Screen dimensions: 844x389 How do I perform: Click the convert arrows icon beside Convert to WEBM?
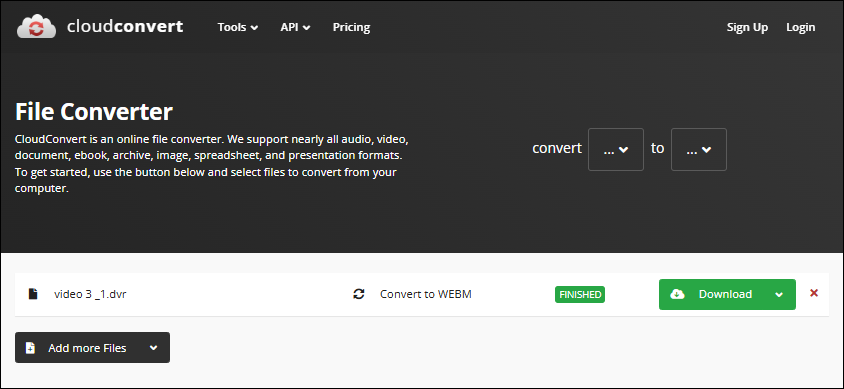coord(359,294)
